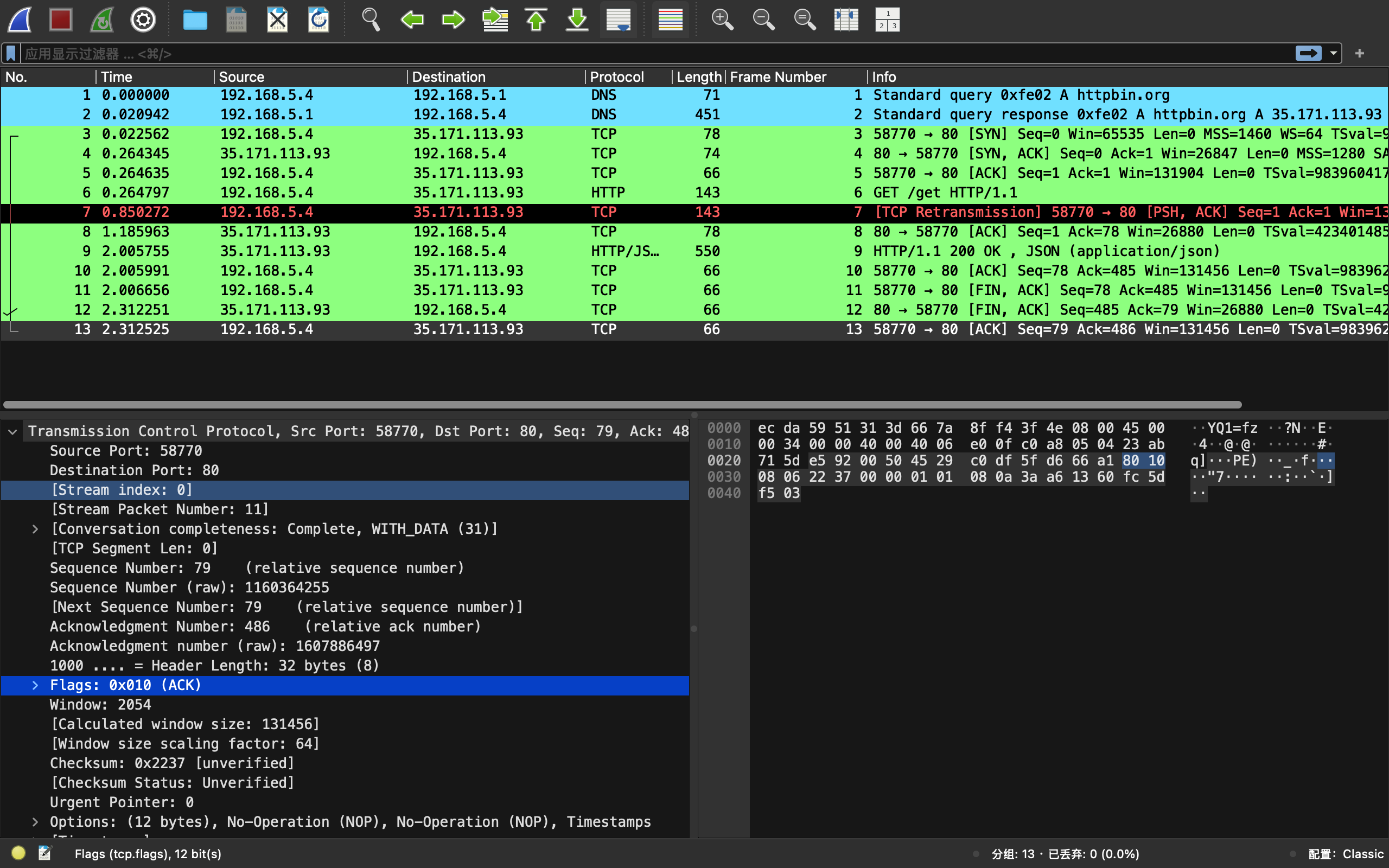Viewport: 1389px width, 868px height.
Task: Select Checksum: 0x2237 field
Action: pyautogui.click(x=345, y=763)
